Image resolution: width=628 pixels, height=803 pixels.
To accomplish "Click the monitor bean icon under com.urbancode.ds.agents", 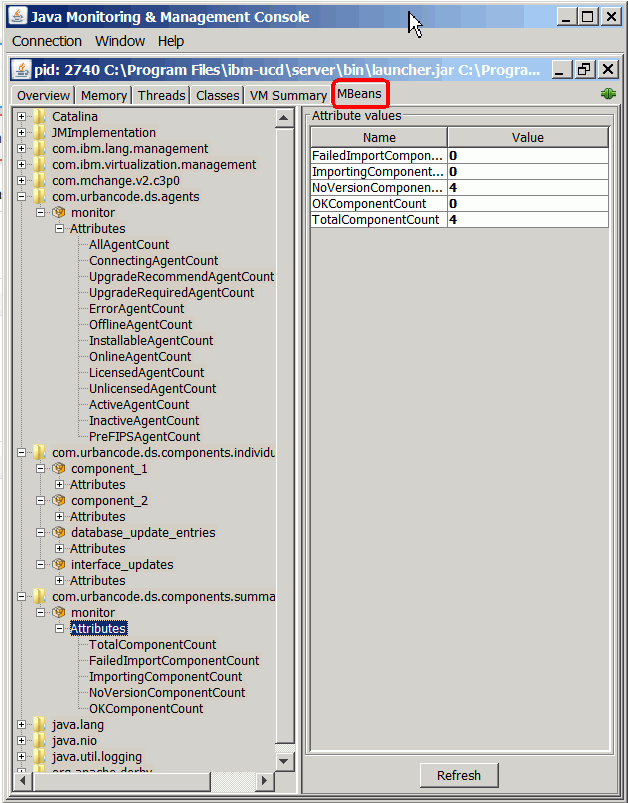I will [x=59, y=212].
